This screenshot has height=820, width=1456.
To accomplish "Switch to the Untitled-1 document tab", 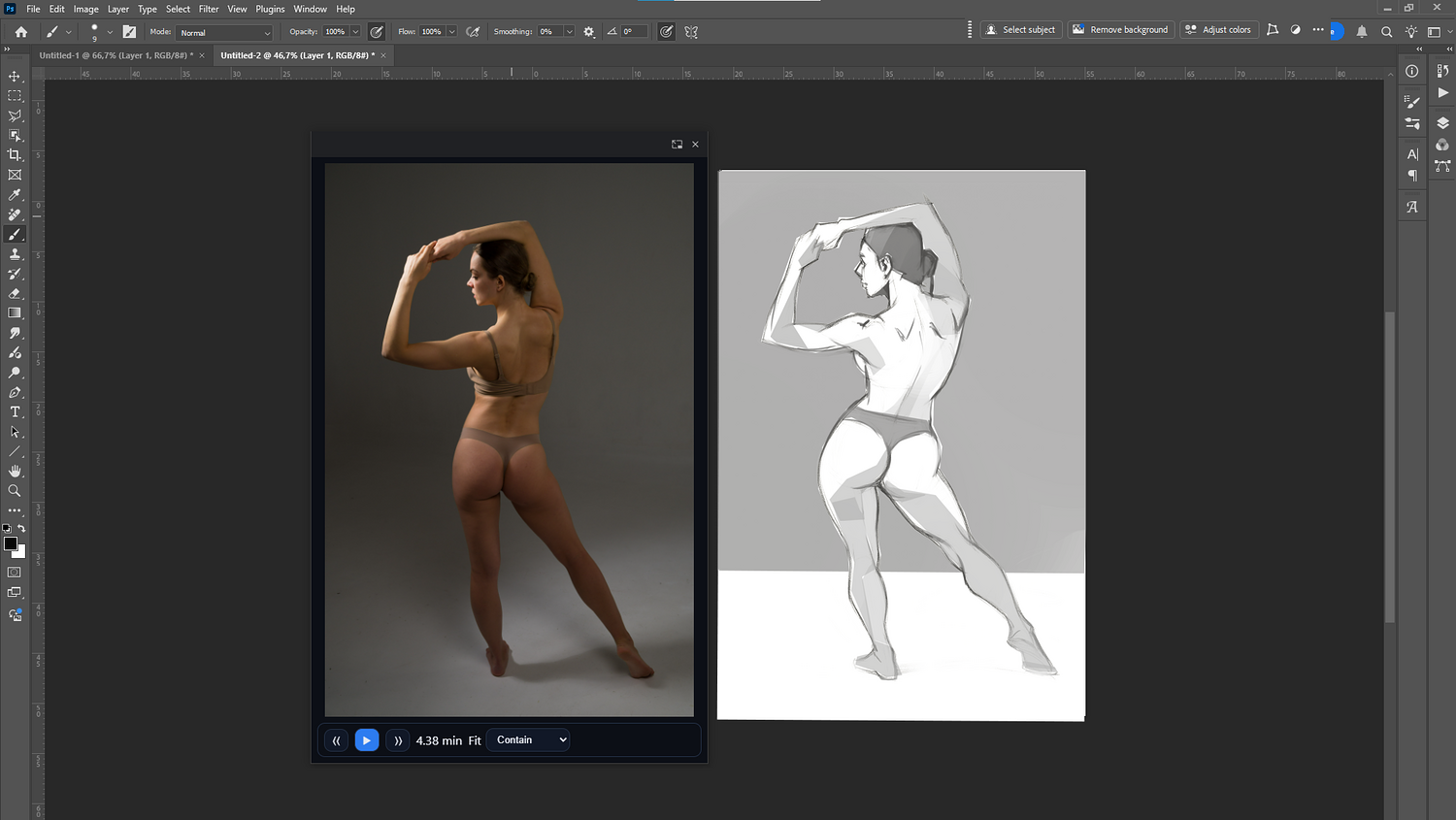I will point(116,55).
